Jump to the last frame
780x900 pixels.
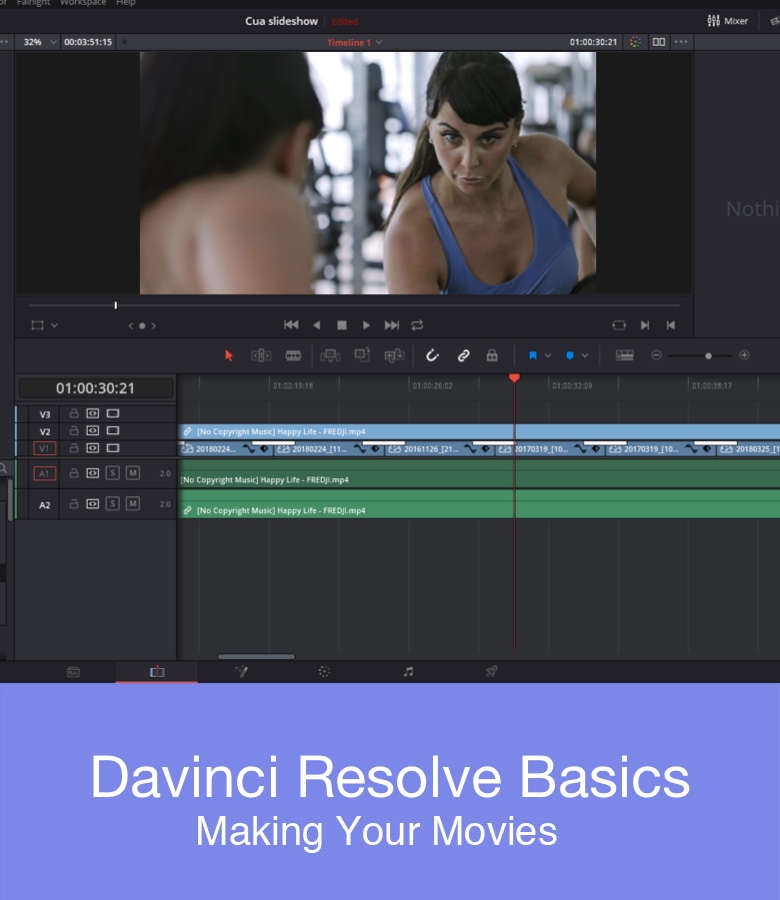pos(391,325)
